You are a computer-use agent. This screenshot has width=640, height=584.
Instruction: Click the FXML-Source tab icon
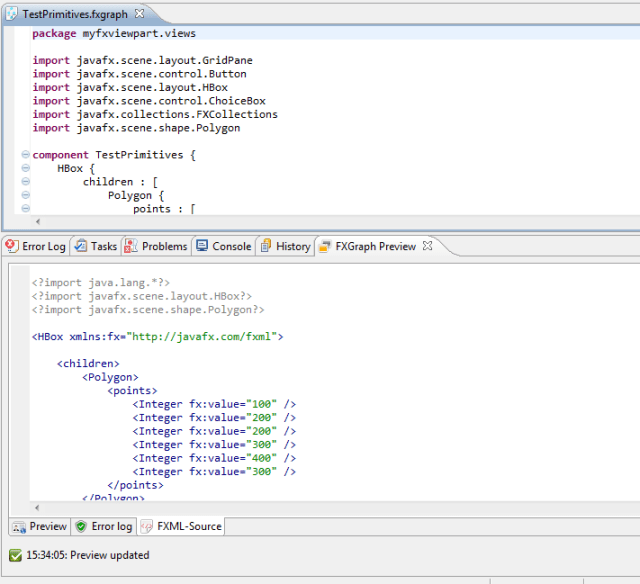pyautogui.click(x=147, y=526)
